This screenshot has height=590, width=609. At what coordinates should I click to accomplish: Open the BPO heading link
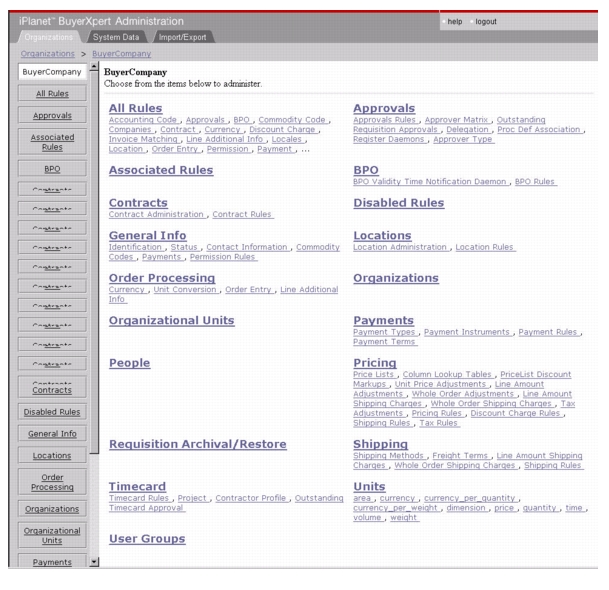365,170
